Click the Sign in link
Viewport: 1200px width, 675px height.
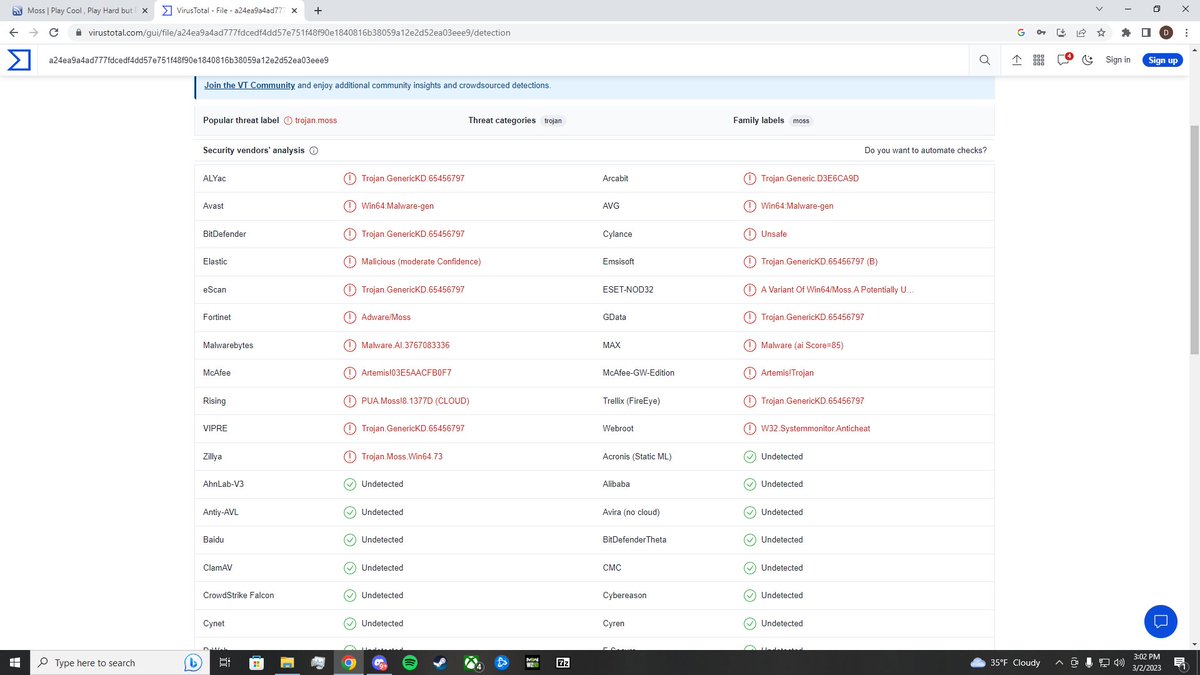tap(1118, 60)
